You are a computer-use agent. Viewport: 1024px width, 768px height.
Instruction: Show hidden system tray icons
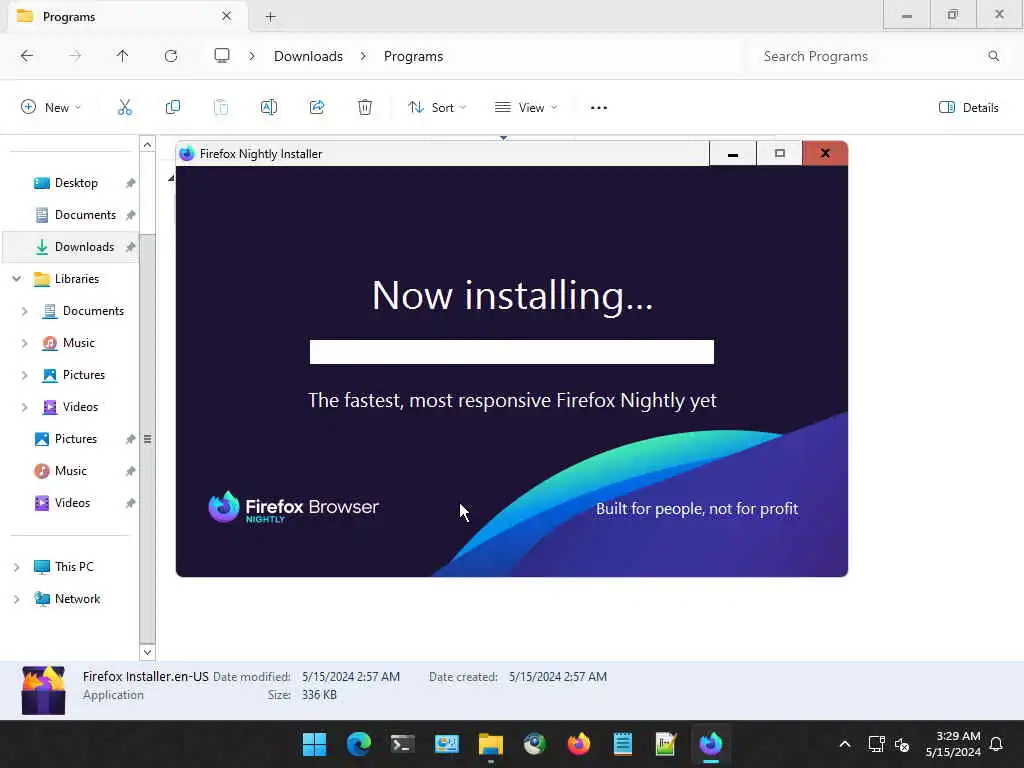pyautogui.click(x=844, y=744)
